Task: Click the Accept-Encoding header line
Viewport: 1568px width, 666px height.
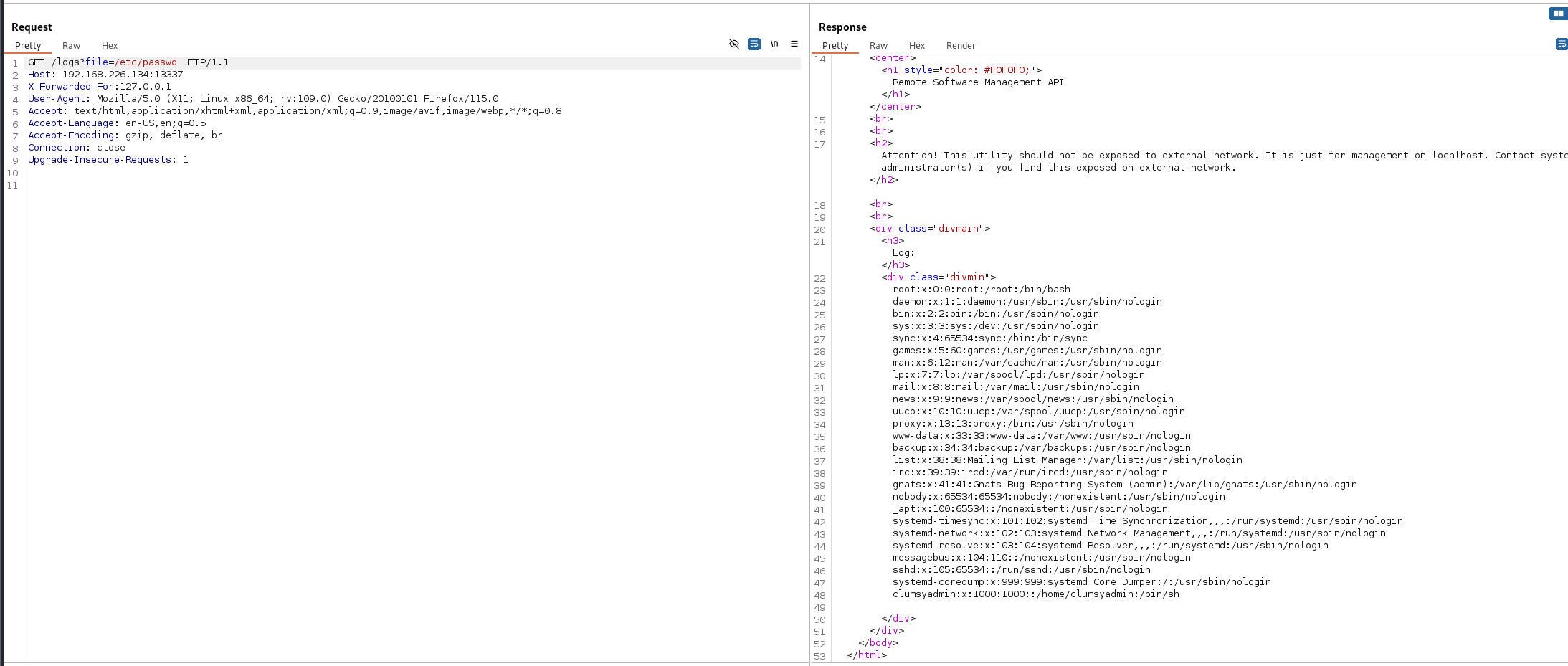Action: click(125, 135)
